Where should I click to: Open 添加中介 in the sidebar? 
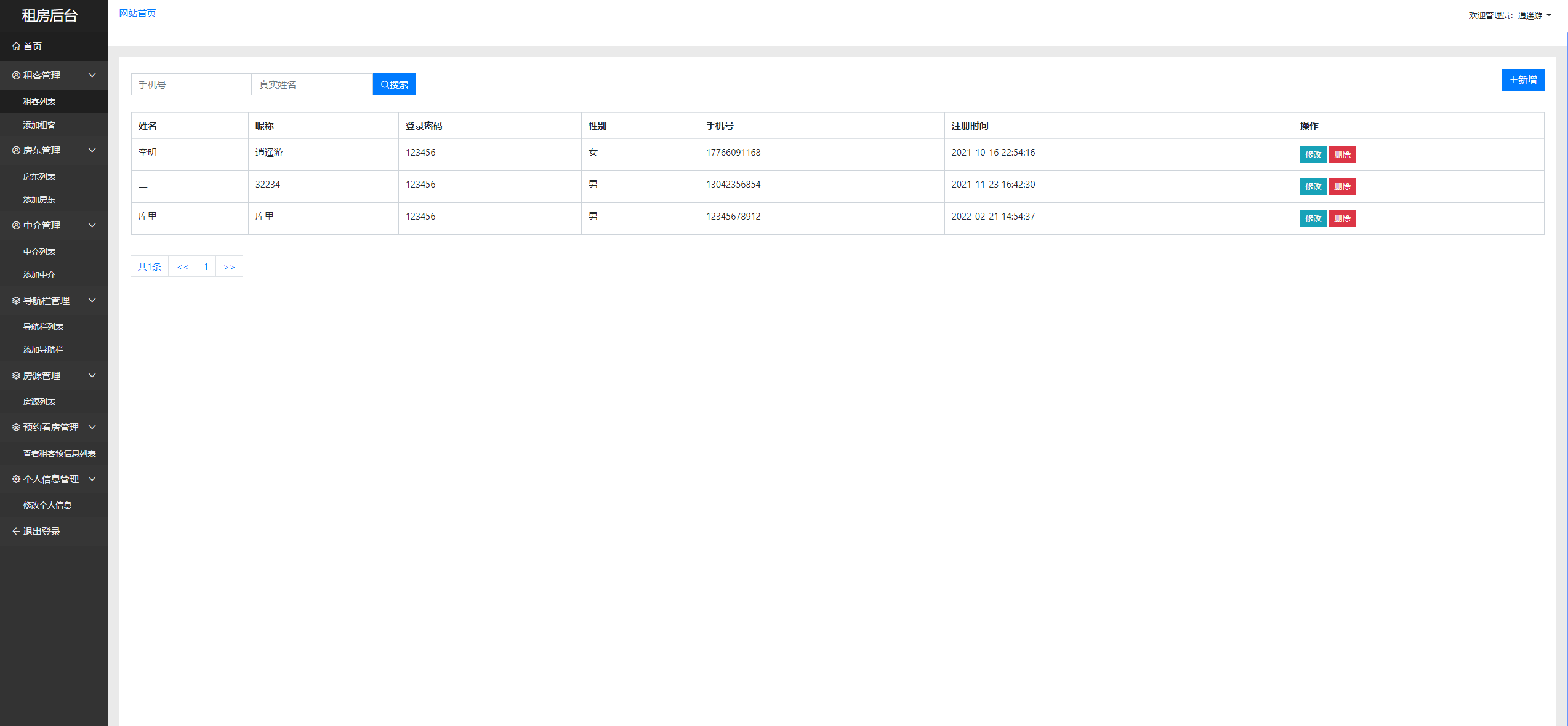[x=54, y=274]
